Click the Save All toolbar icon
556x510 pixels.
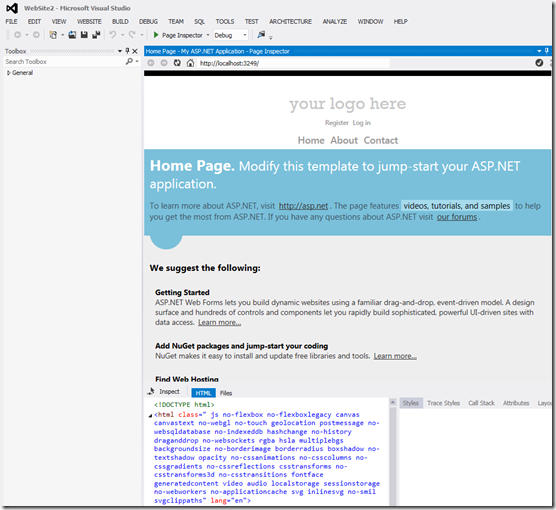tap(96, 35)
